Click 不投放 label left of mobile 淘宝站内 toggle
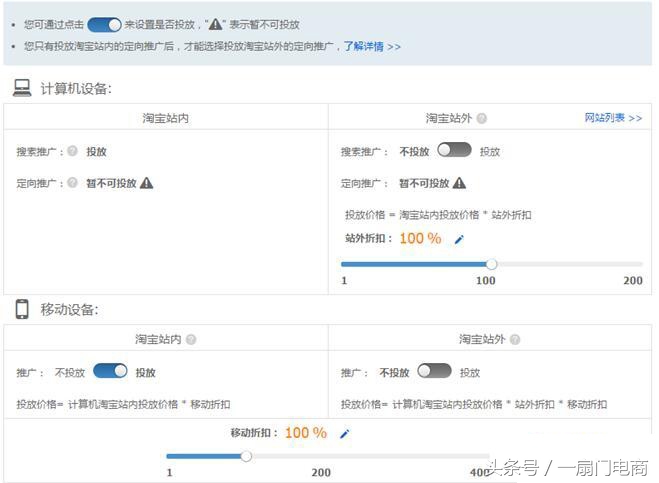Image resolution: width=659 pixels, height=483 pixels. point(70,372)
